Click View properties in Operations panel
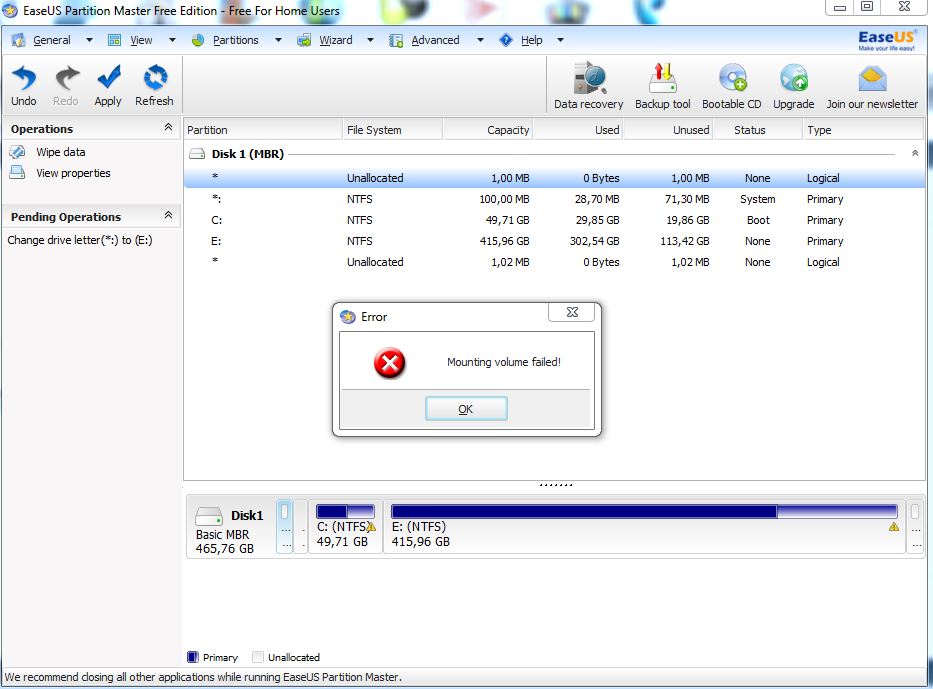933x689 pixels. [73, 173]
